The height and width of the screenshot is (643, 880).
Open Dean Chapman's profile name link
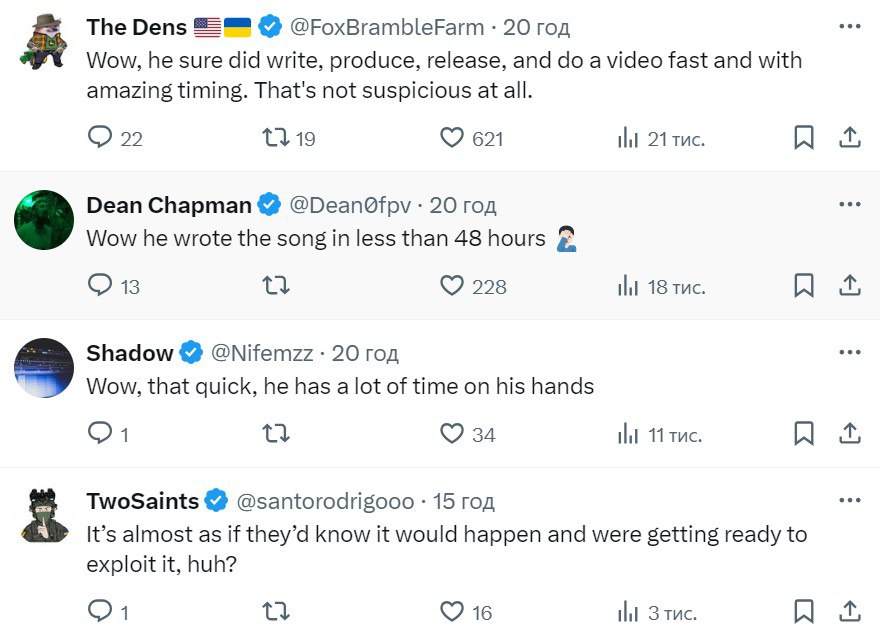169,205
